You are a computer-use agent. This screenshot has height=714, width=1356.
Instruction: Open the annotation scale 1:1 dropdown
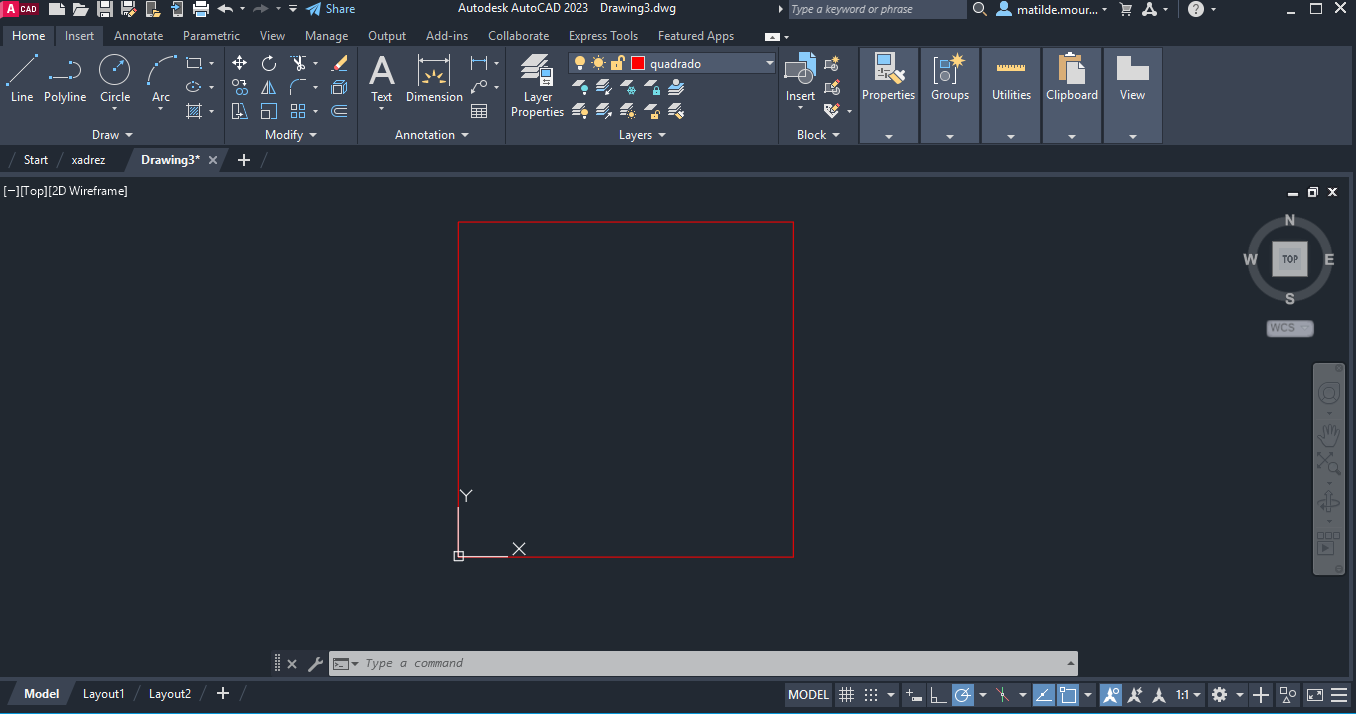tap(1188, 695)
